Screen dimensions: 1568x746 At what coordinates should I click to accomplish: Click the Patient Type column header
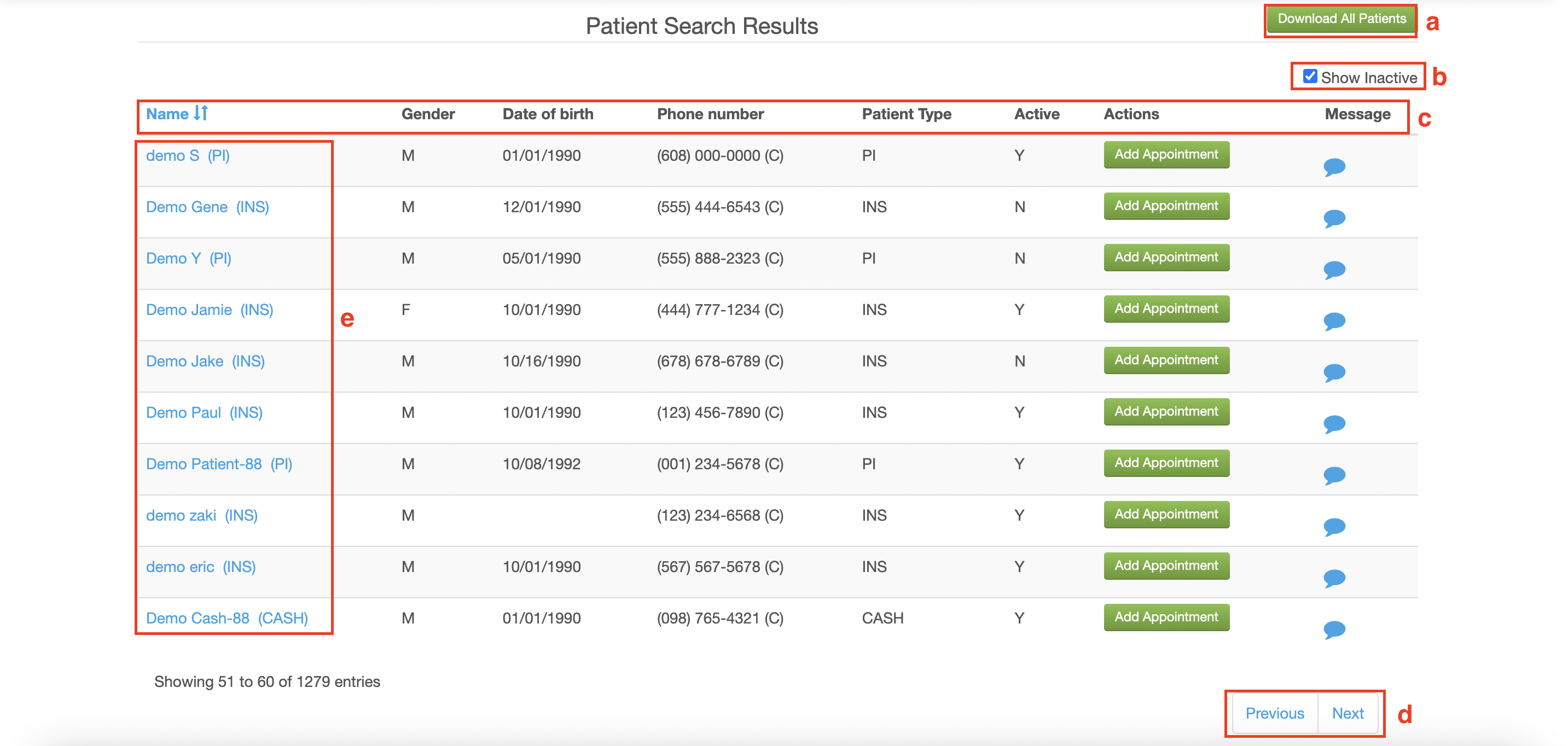tap(907, 114)
